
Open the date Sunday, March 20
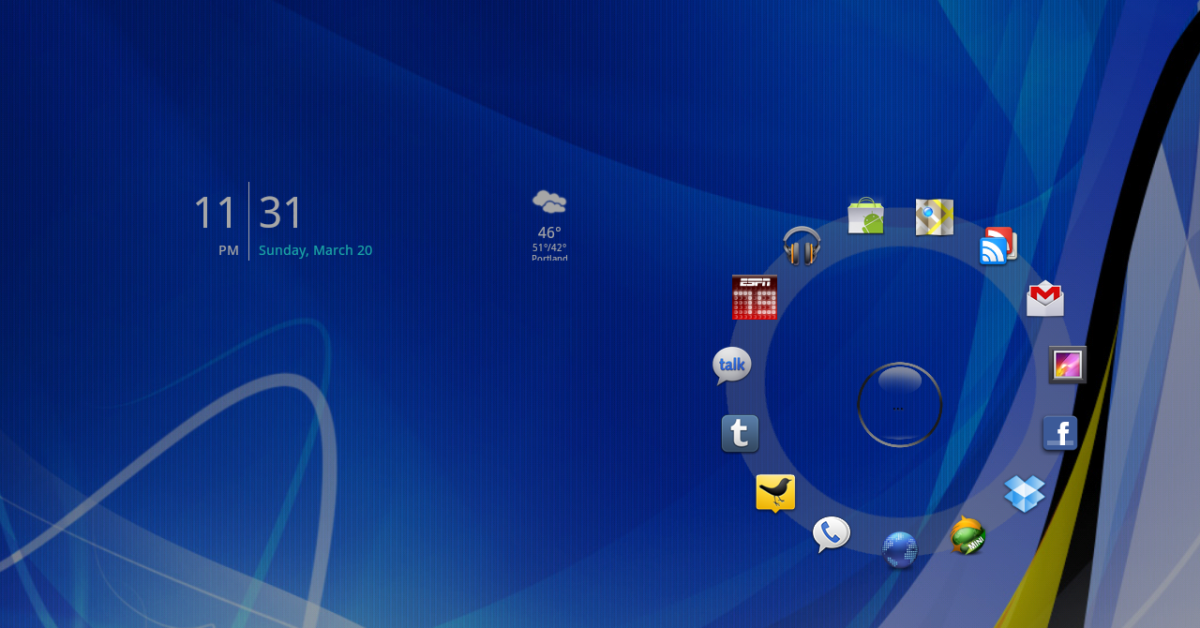pyautogui.click(x=315, y=251)
